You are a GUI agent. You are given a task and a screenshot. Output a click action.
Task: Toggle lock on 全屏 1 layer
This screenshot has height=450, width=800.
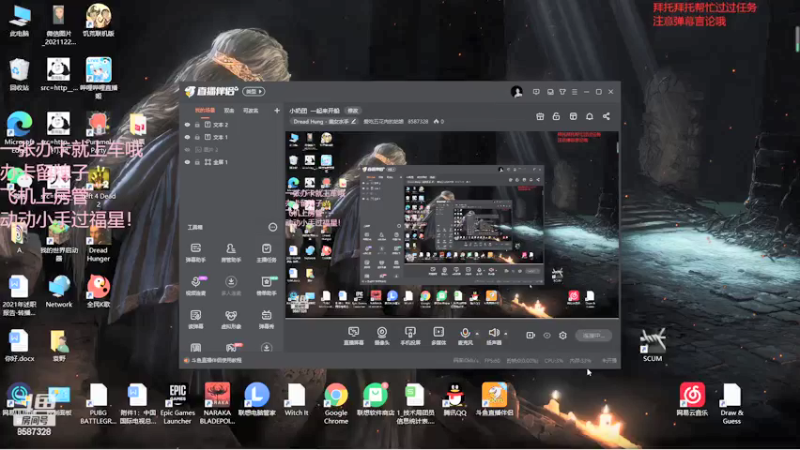(x=197, y=162)
